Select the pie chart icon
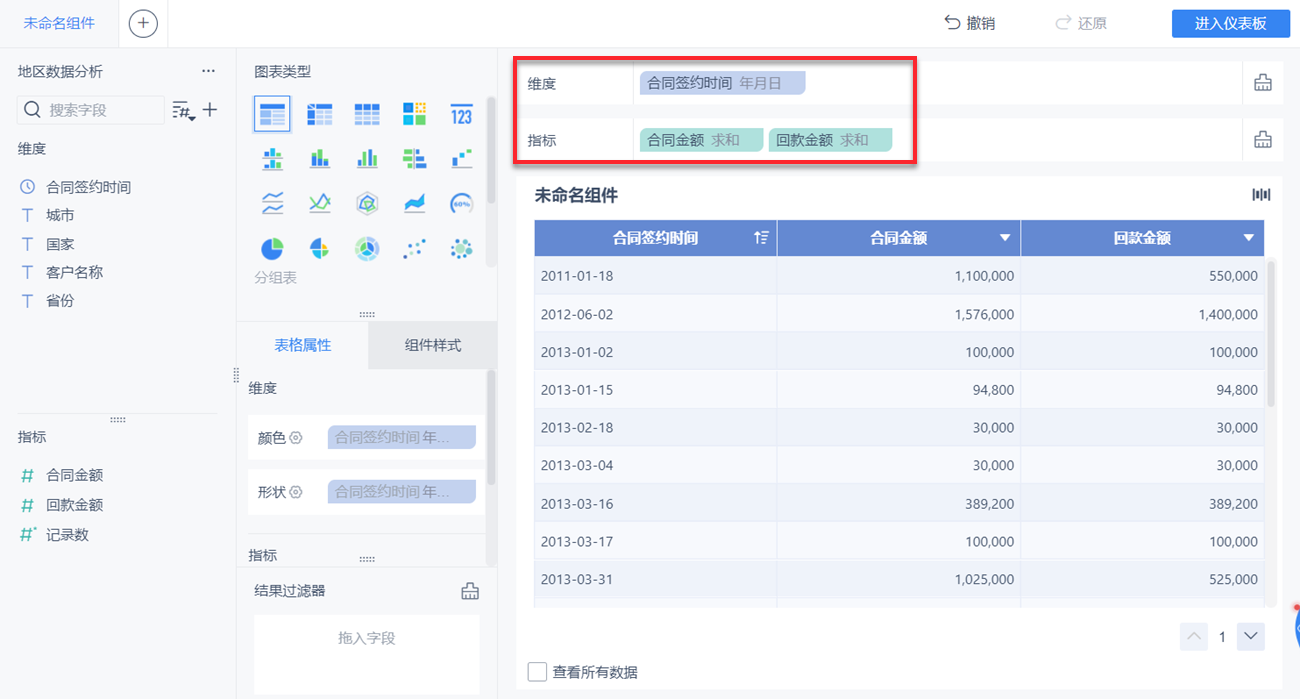The image size is (1300, 699). [272, 248]
